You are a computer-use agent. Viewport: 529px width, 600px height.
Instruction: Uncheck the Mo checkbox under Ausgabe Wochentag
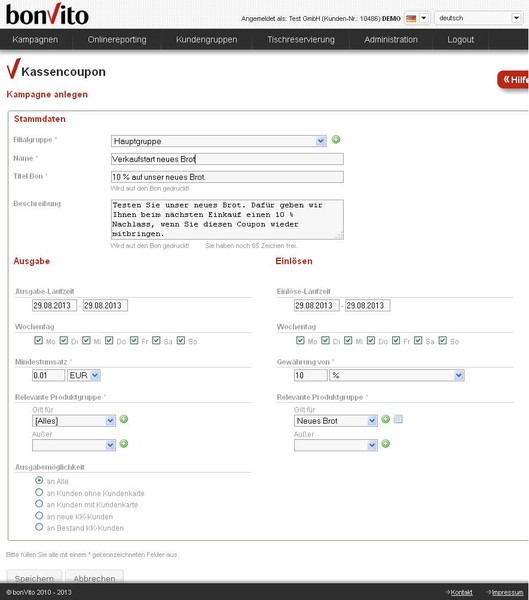(38, 340)
